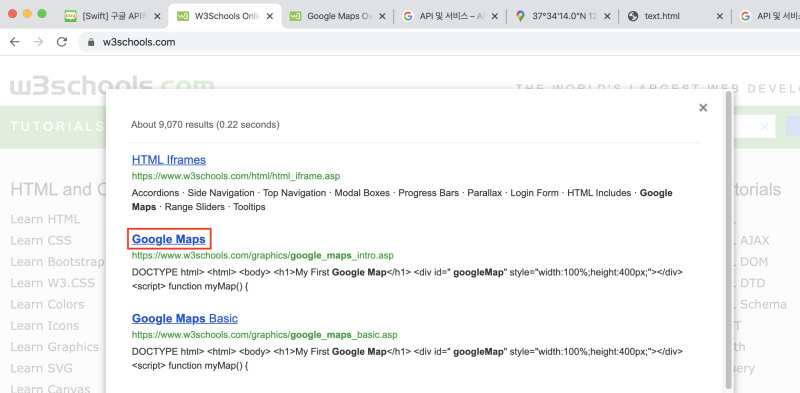Click Learn Icons in background list
The height and width of the screenshot is (393, 800).
[45, 326]
